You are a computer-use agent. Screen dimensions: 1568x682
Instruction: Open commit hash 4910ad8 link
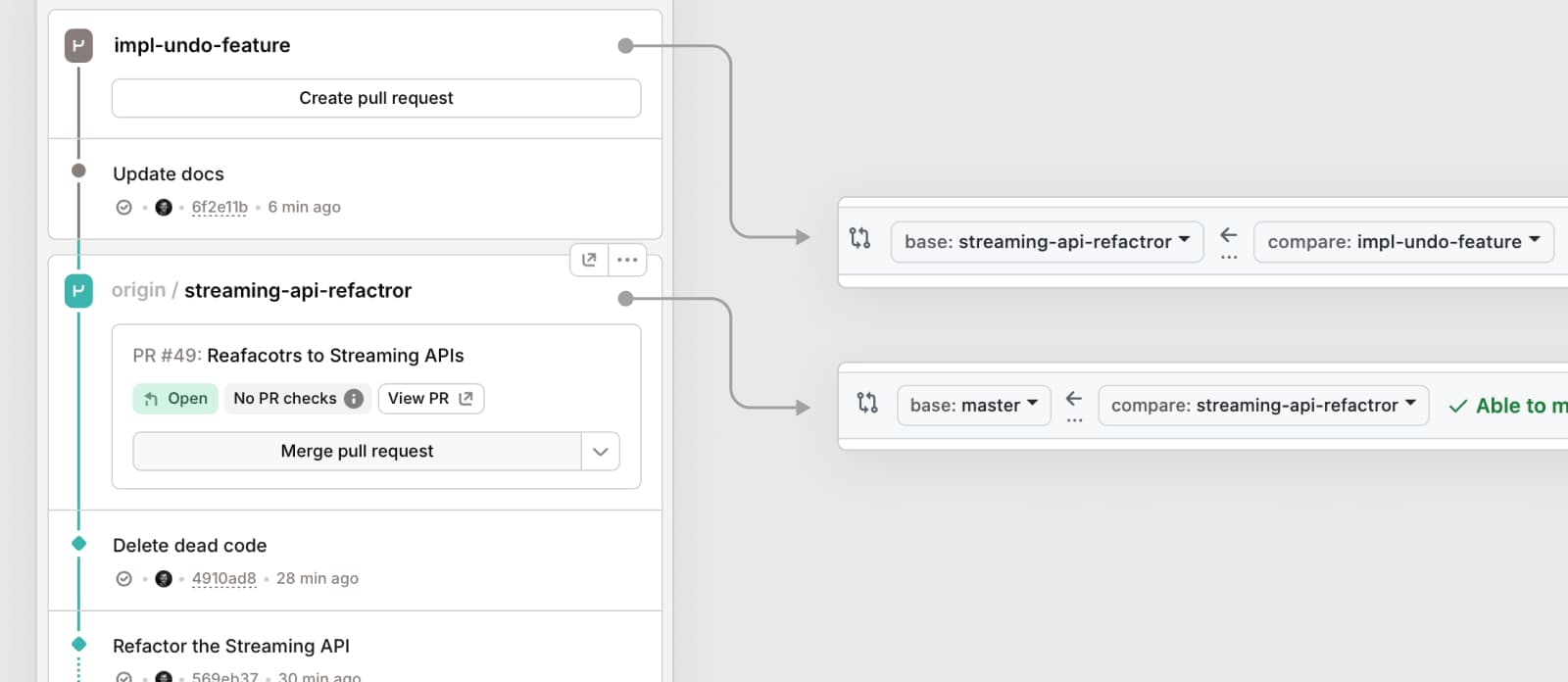pyautogui.click(x=223, y=579)
